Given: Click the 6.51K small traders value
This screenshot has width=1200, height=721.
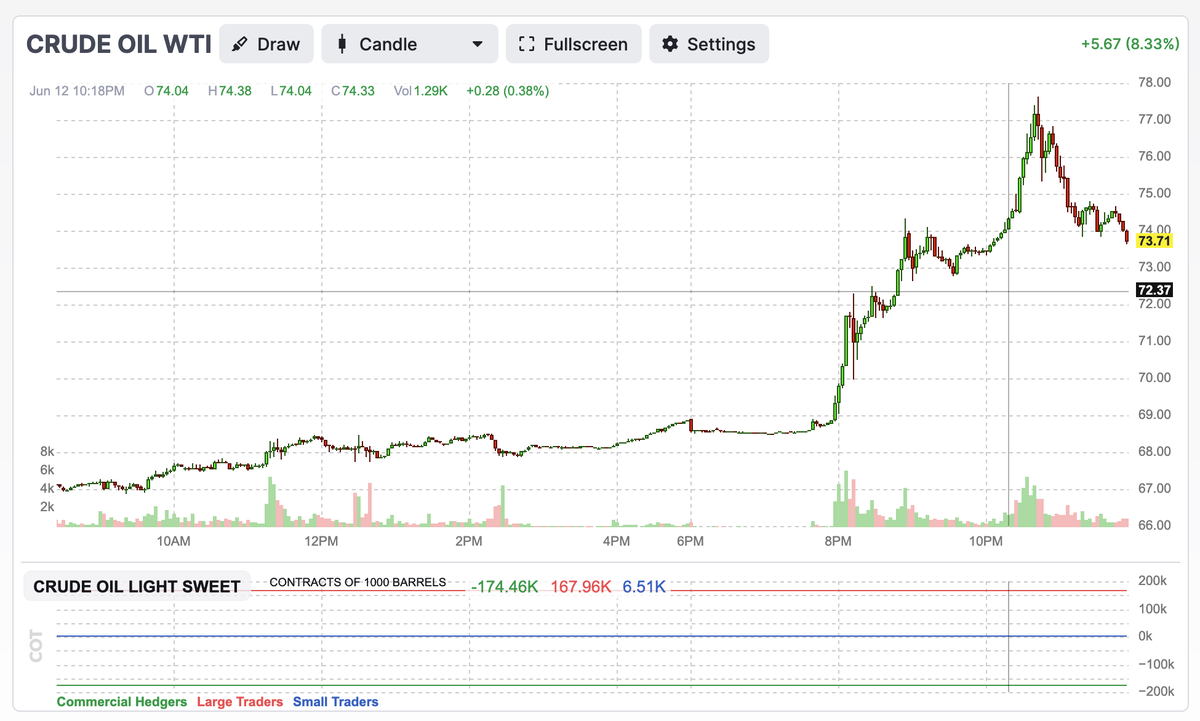Looking at the screenshot, I should pos(644,587).
